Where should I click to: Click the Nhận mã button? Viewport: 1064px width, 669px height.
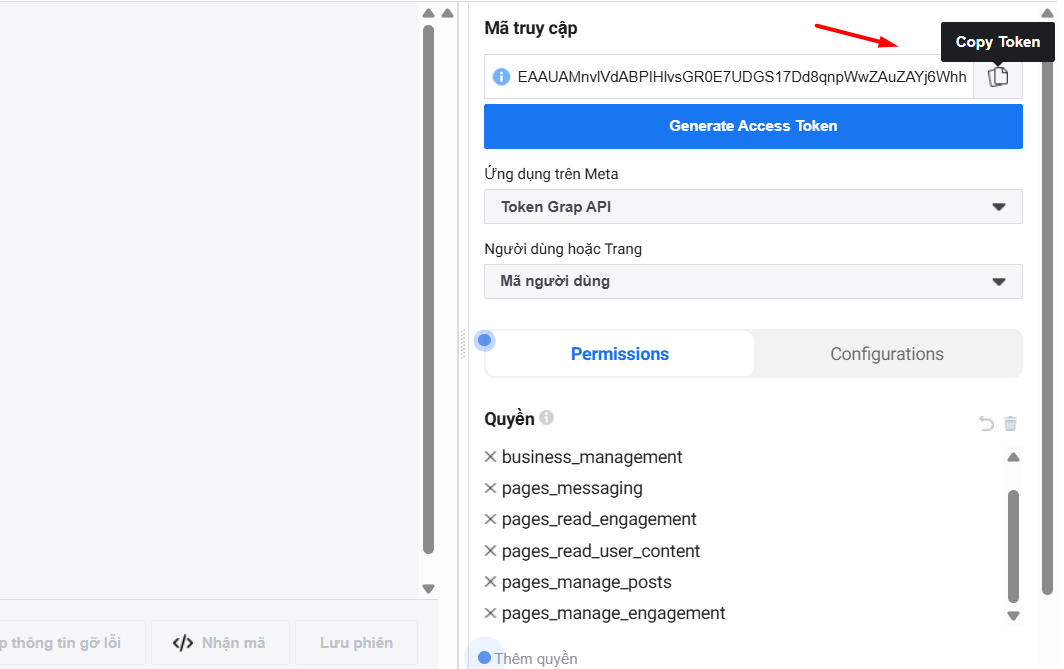[x=220, y=643]
